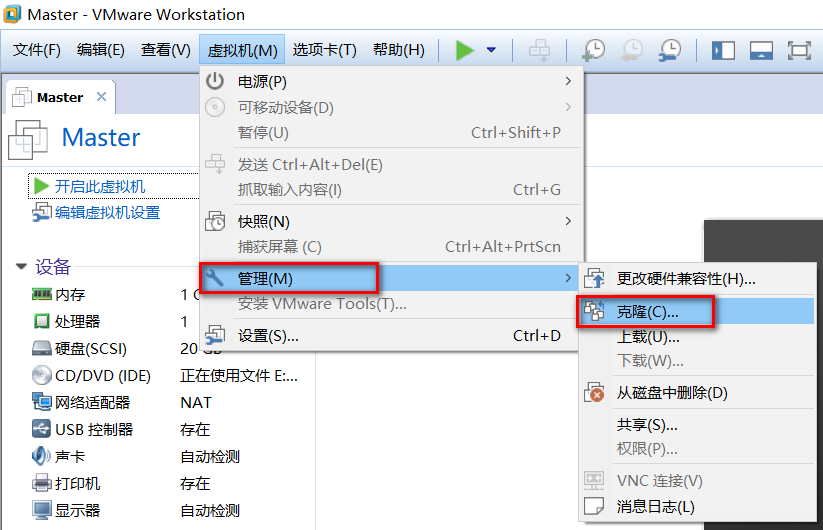Open the 管理(M) submenu
The image size is (823, 530).
click(392, 278)
